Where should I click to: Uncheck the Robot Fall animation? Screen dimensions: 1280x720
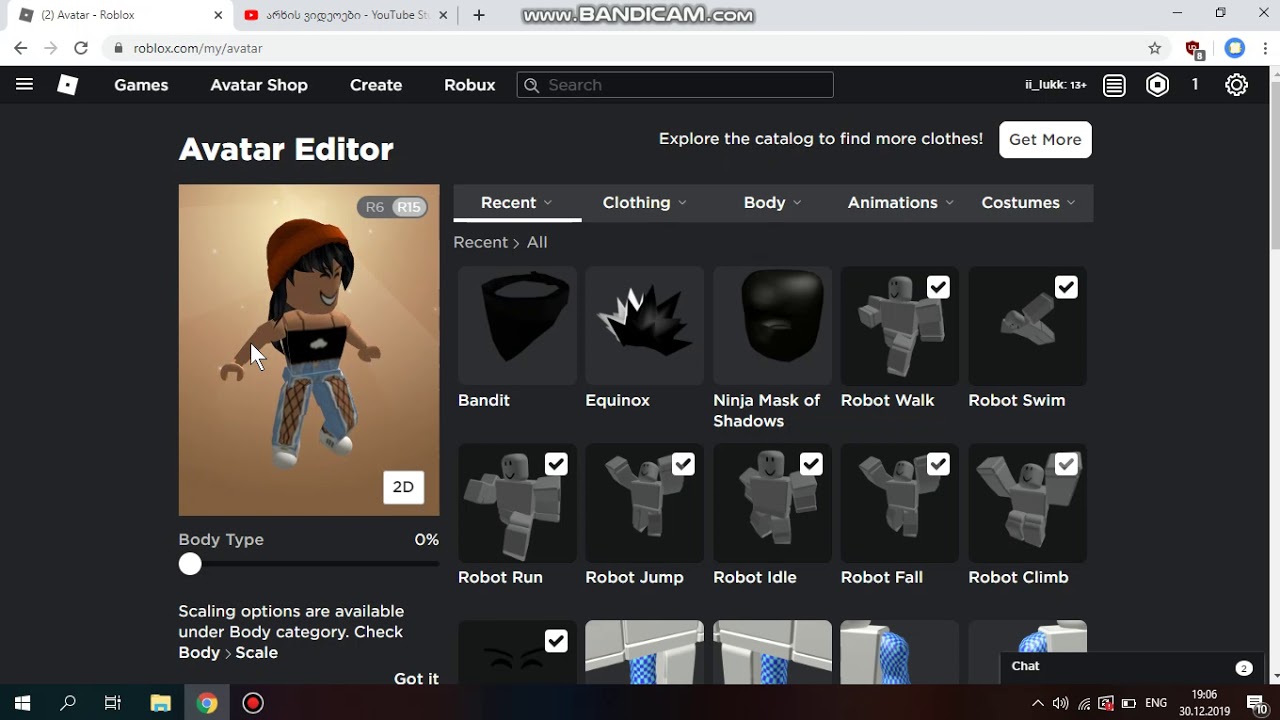pyautogui.click(x=938, y=464)
